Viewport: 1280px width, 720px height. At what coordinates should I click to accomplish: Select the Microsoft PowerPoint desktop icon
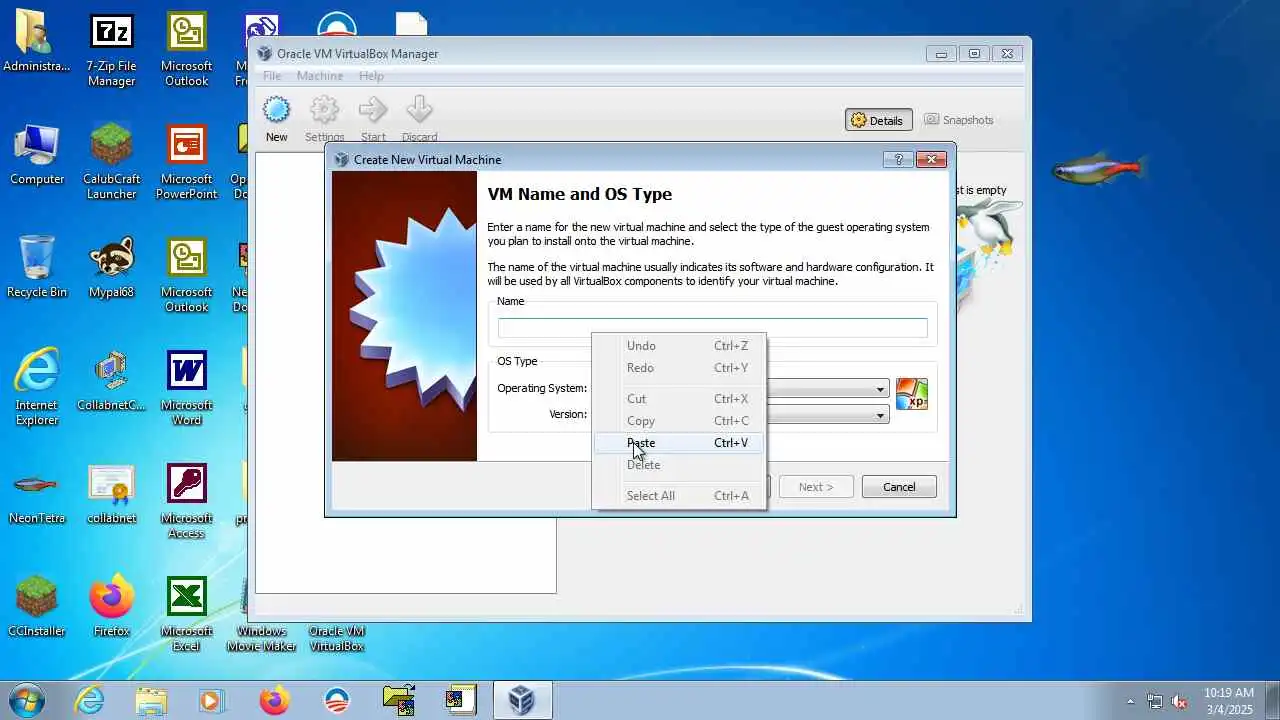(186, 162)
